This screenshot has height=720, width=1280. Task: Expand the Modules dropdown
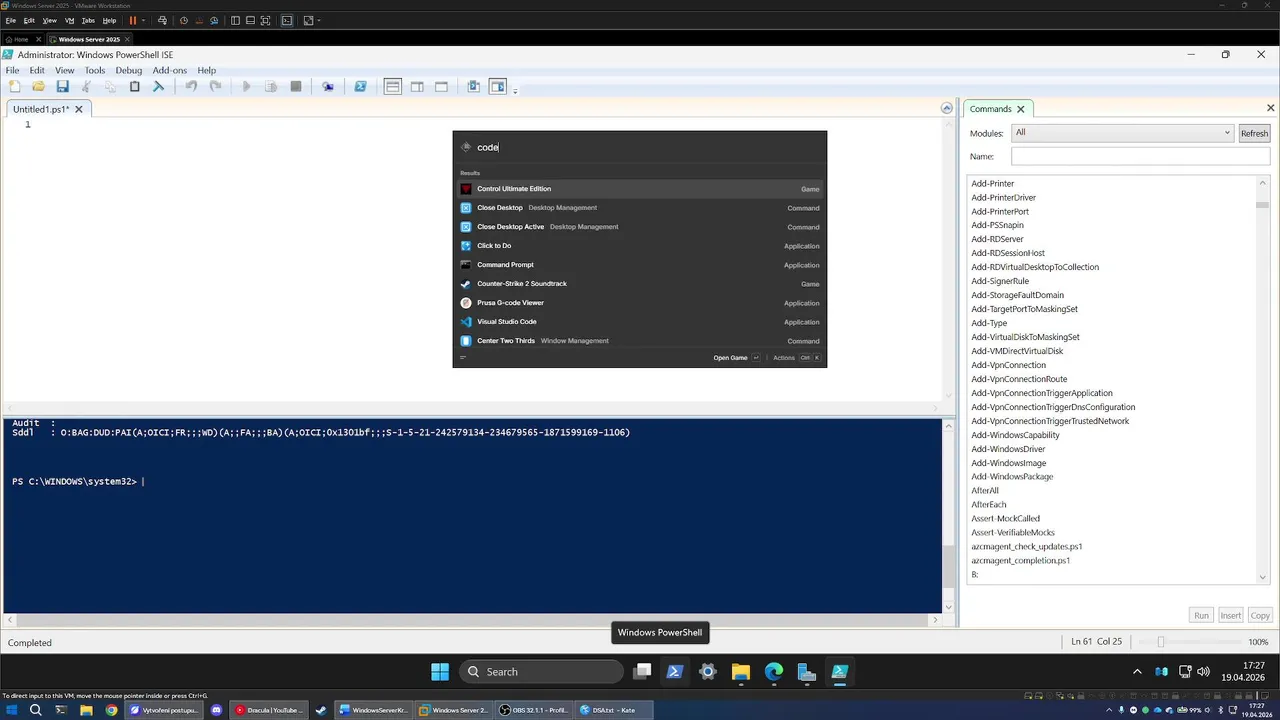click(x=1227, y=133)
